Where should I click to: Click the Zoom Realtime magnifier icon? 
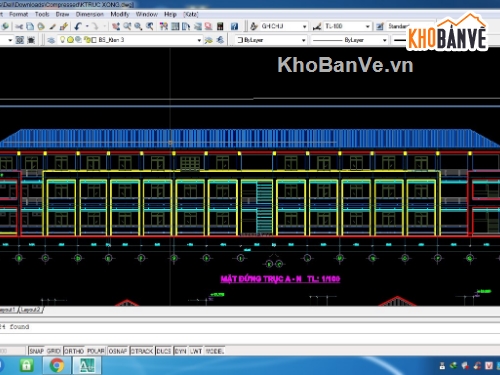(x=127, y=26)
